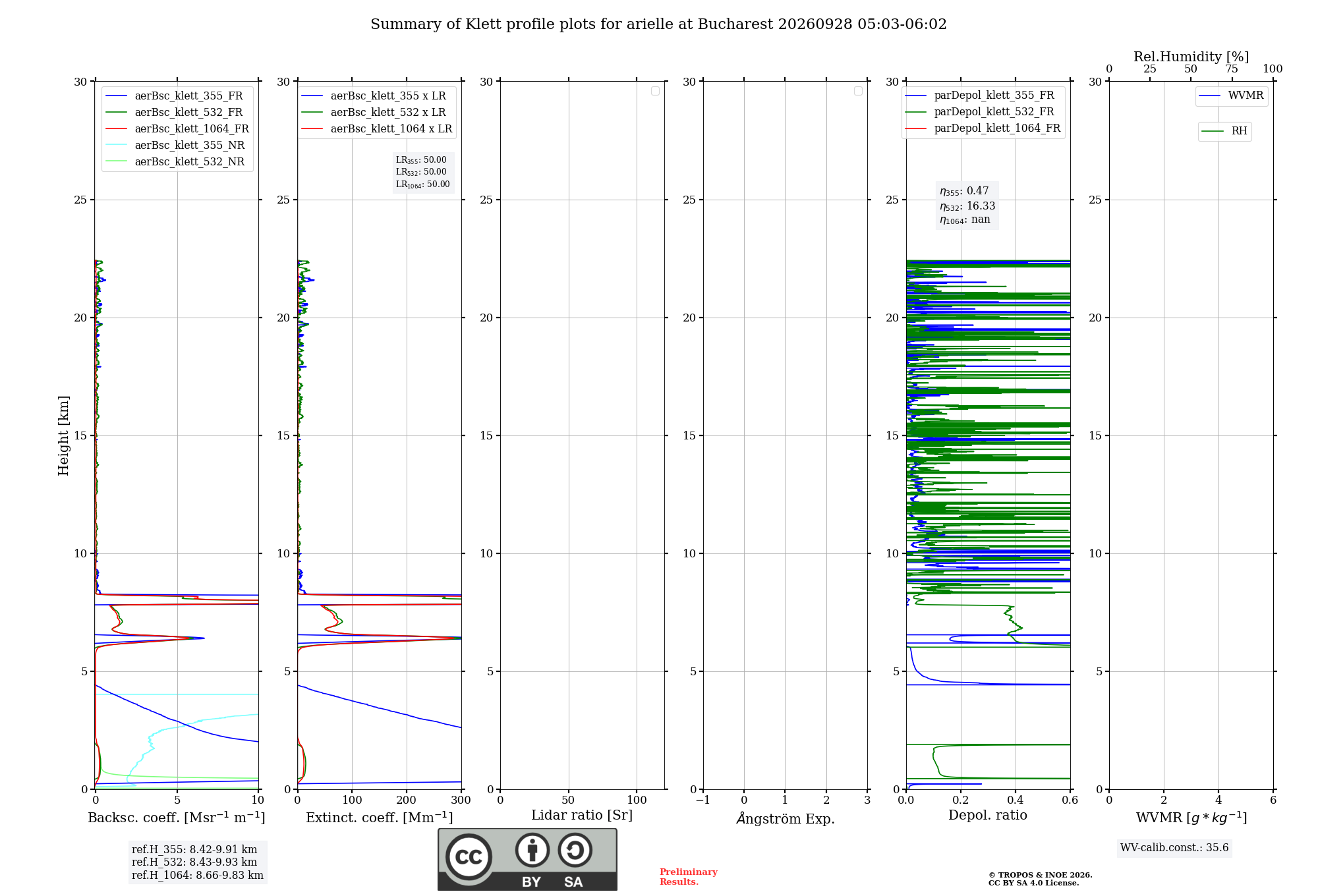Click the LR355: 50.00 annotation
Viewport: 1318px width, 896px height.
tap(421, 160)
